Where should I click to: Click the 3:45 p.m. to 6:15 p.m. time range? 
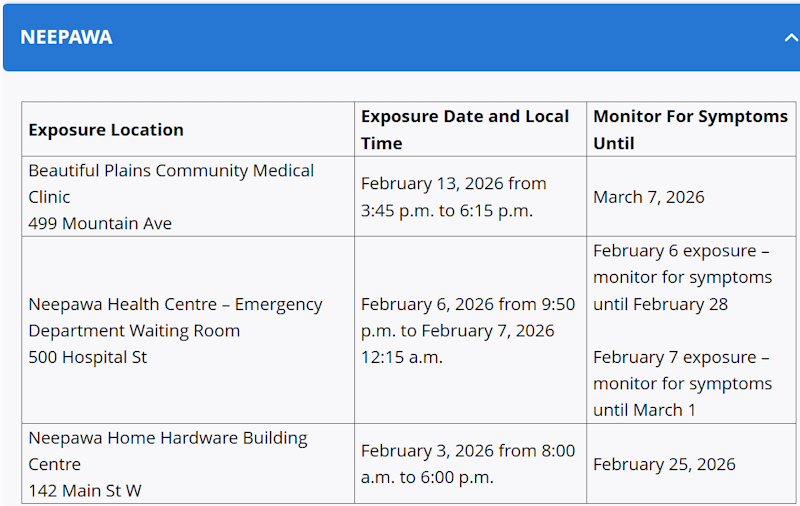click(446, 211)
